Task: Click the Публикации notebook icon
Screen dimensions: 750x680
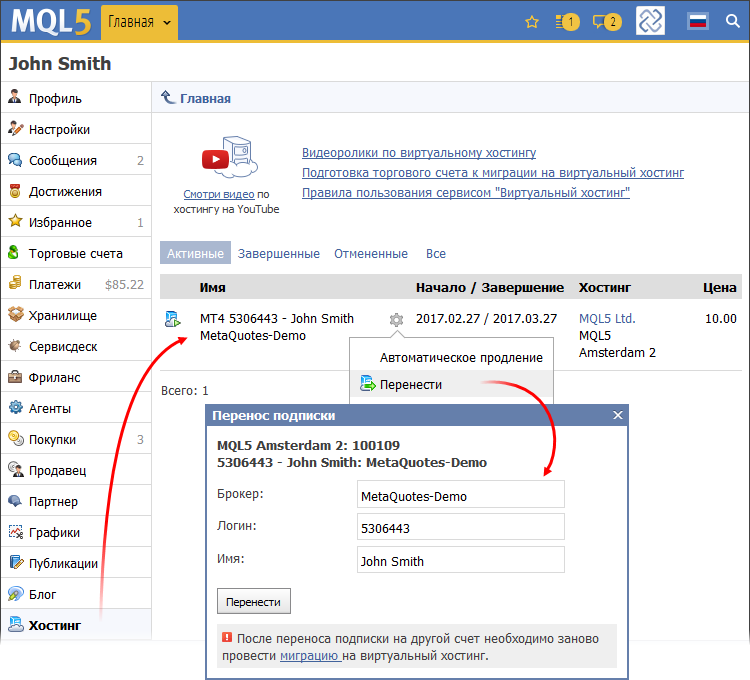Action: [16, 562]
